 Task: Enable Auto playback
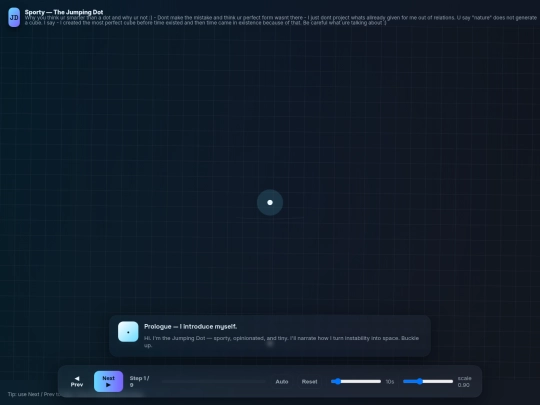[x=282, y=382]
